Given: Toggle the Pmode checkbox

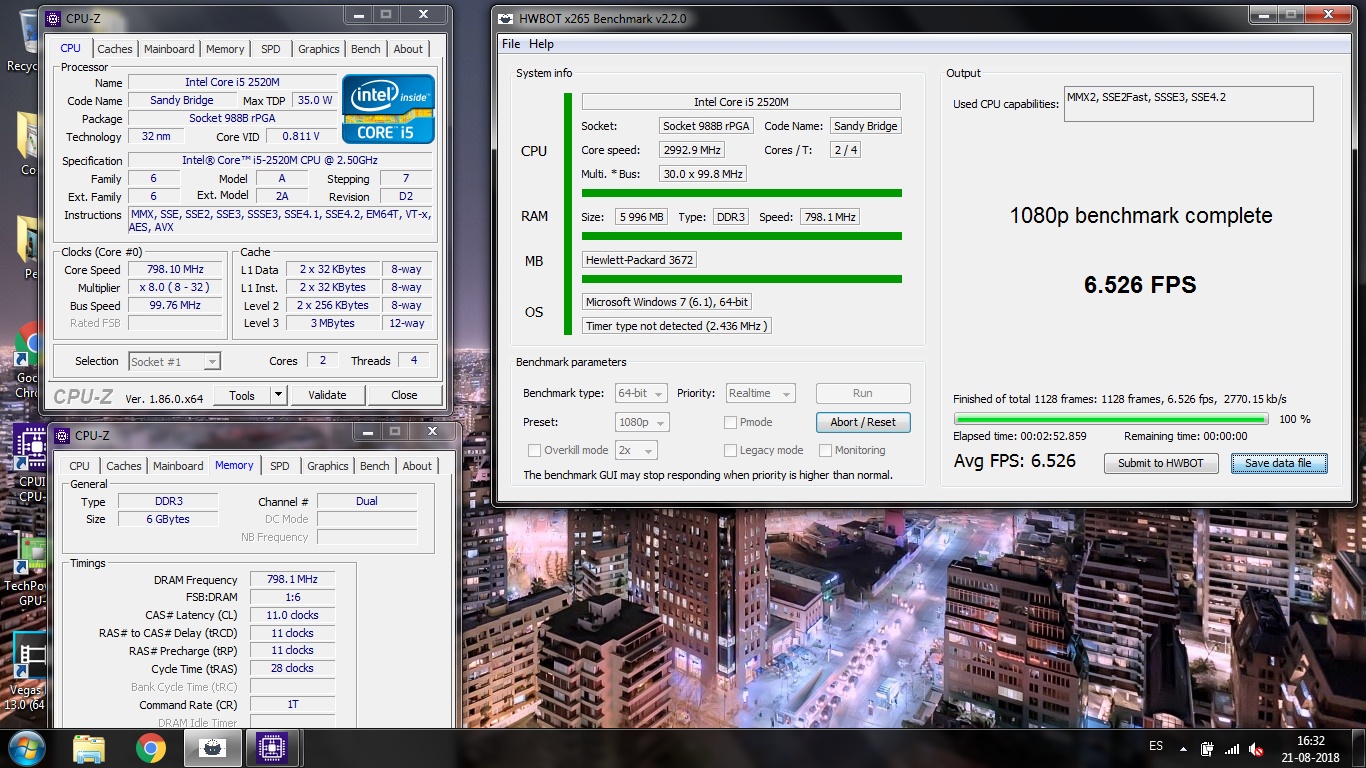Looking at the screenshot, I should (x=730, y=422).
